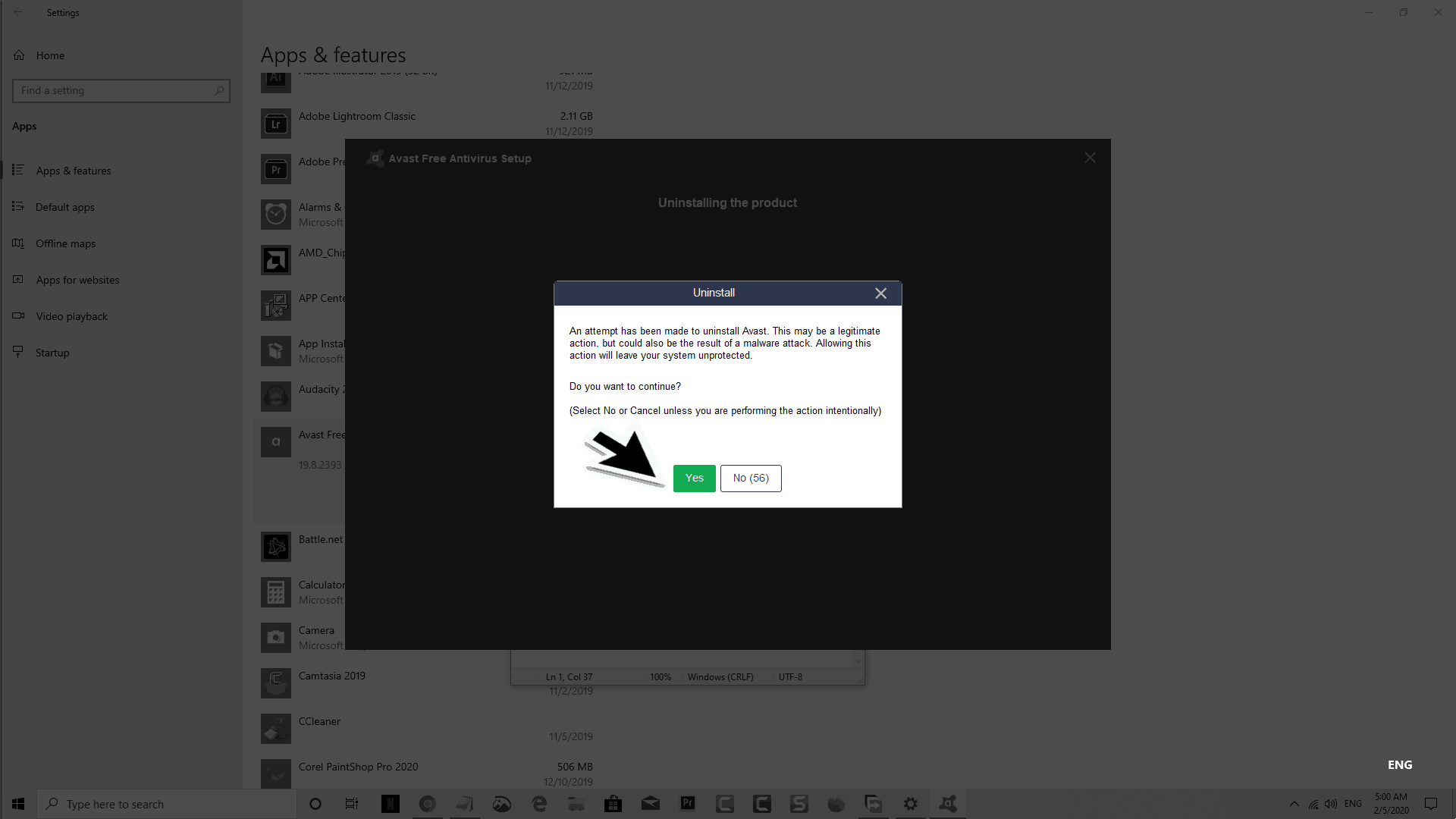This screenshot has height=819, width=1456.
Task: Click the Adobe Premiere Pr icon in list
Action: click(x=276, y=169)
